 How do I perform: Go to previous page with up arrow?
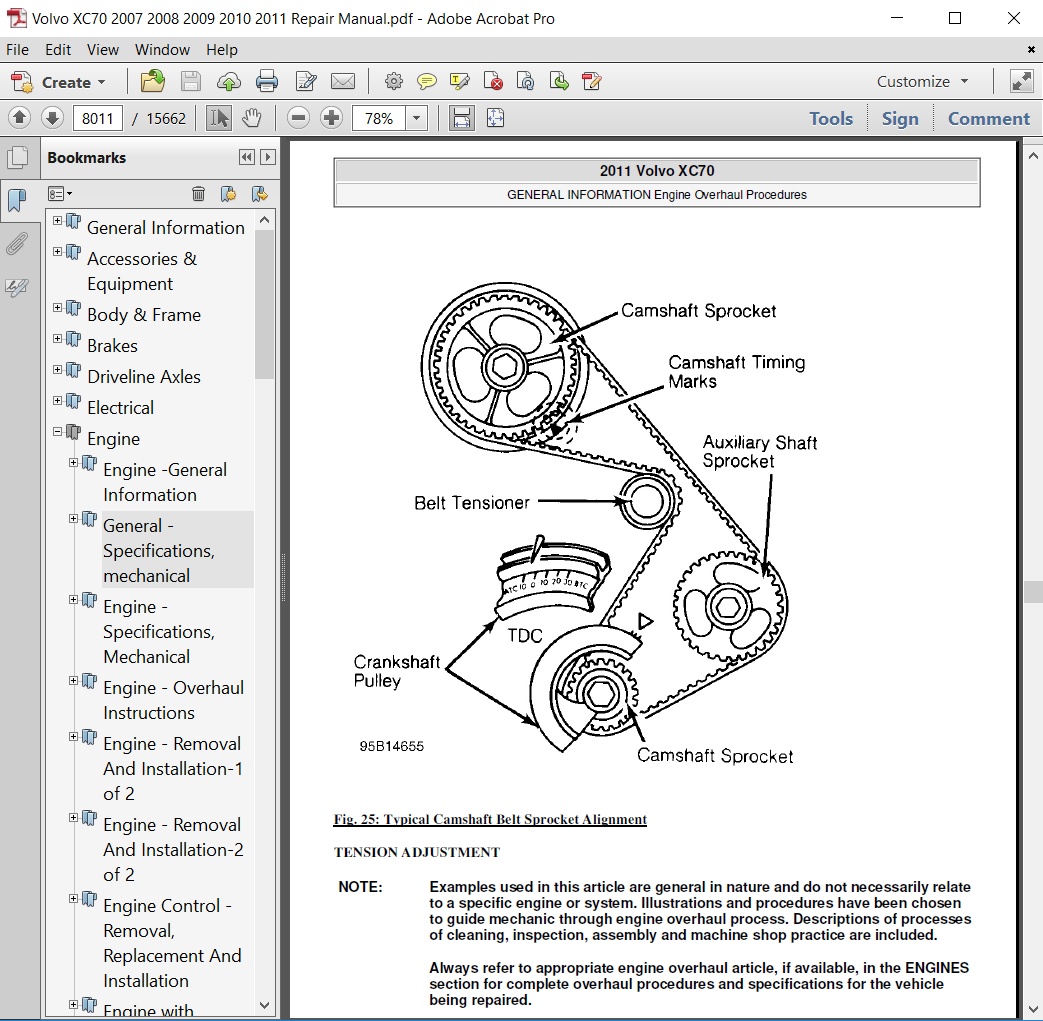[x=19, y=118]
